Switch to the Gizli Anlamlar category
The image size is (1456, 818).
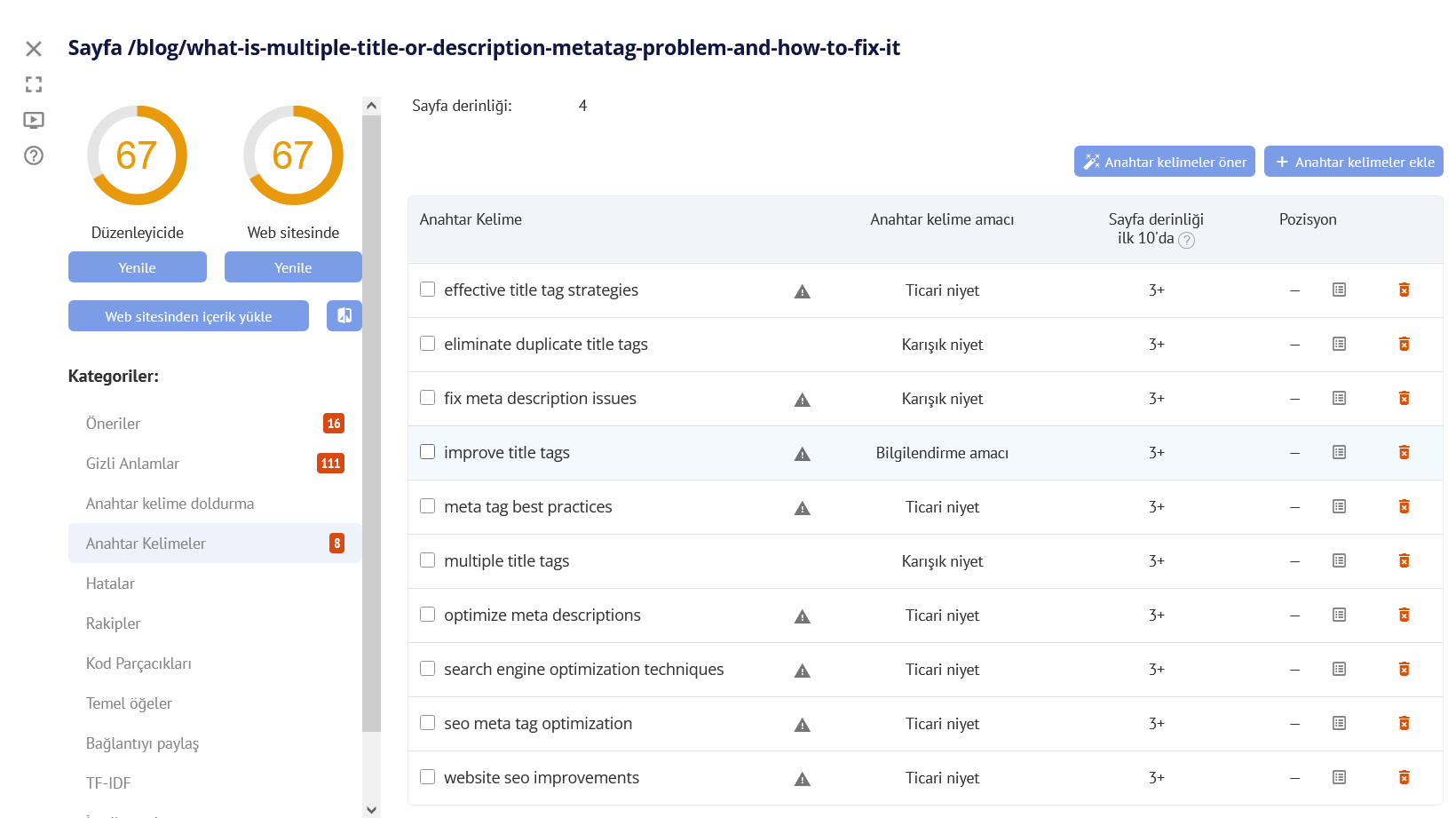coord(132,464)
